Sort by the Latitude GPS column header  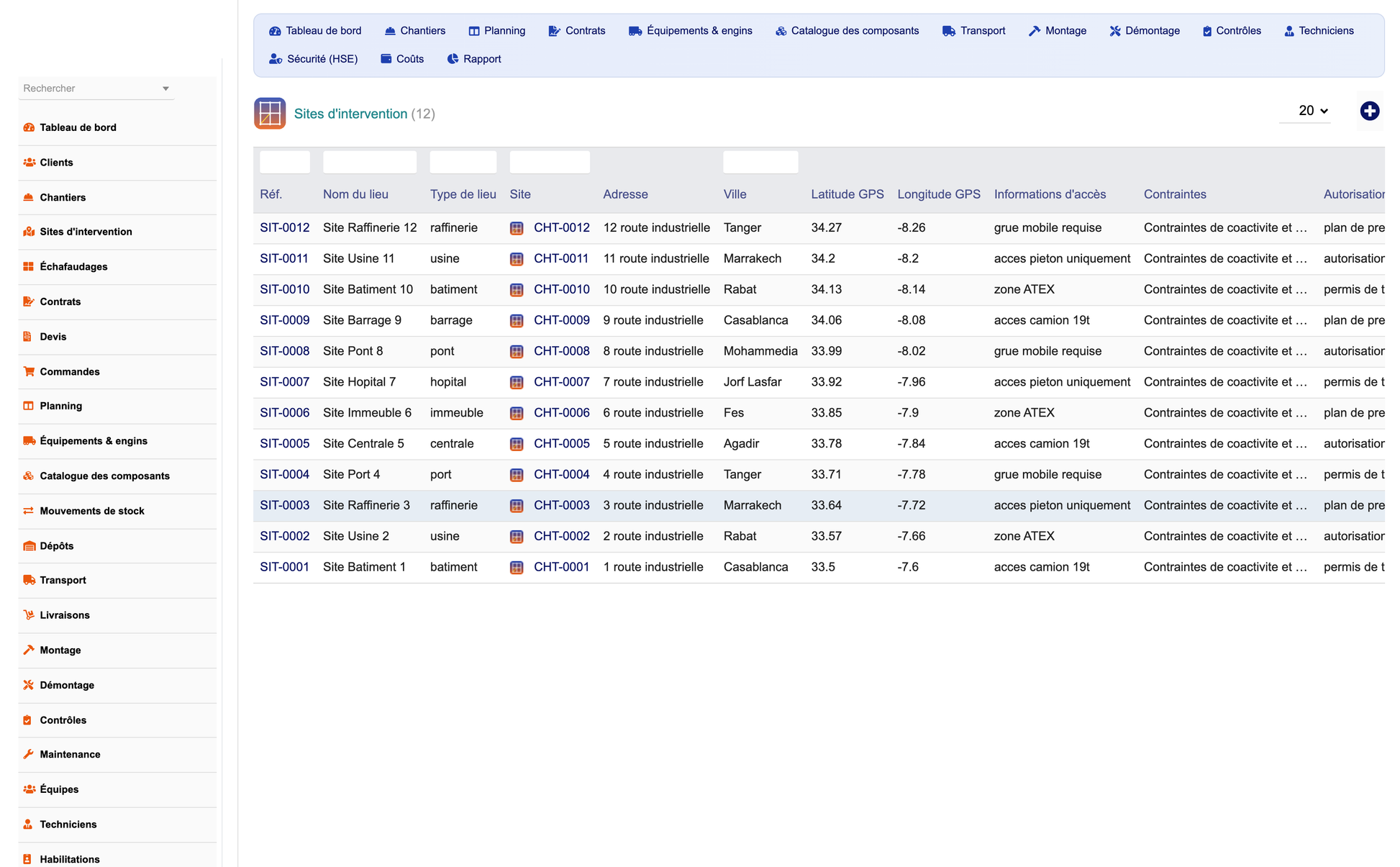(x=847, y=194)
